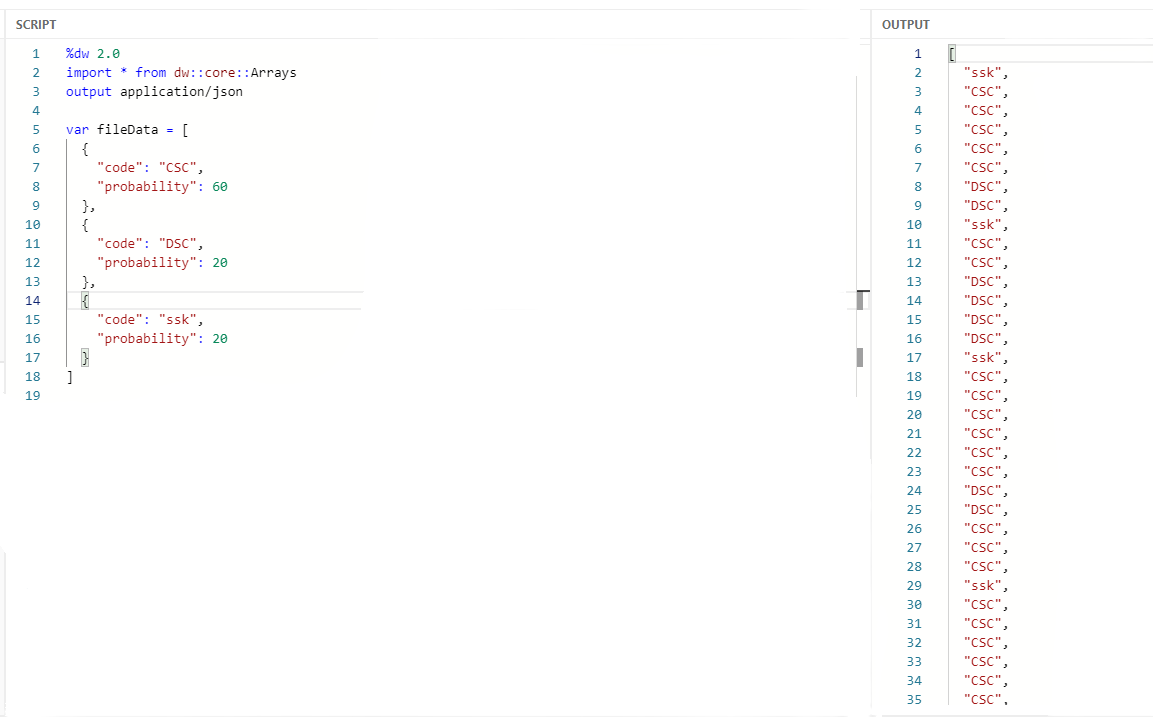
Task: Click the probability value 60
Action: click(x=220, y=186)
